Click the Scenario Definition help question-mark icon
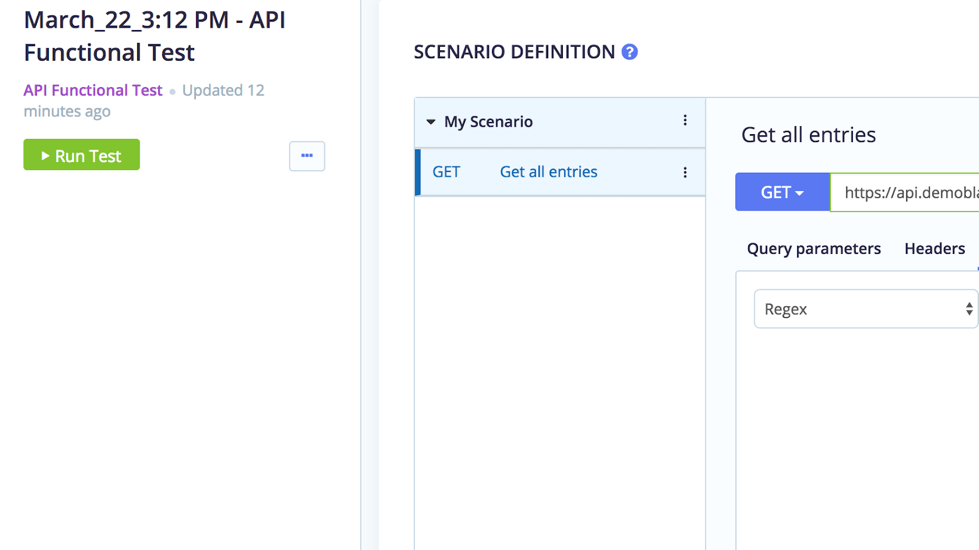Viewport: 979px width, 550px height. (x=629, y=52)
